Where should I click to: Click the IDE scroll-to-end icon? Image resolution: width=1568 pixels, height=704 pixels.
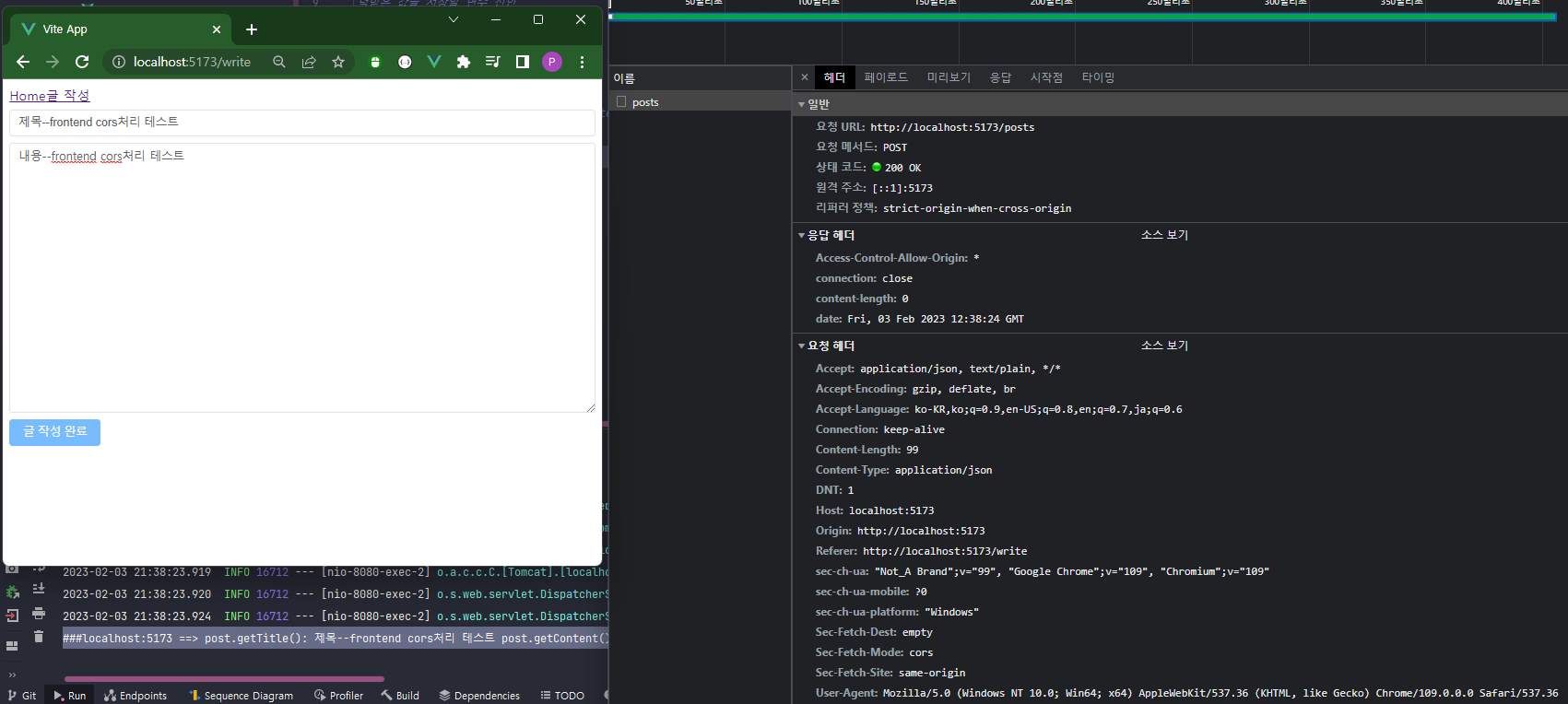(38, 589)
